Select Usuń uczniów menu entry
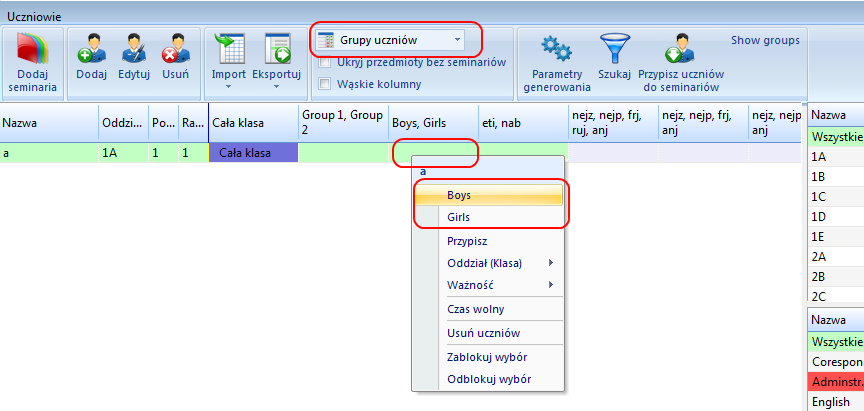 [x=489, y=333]
